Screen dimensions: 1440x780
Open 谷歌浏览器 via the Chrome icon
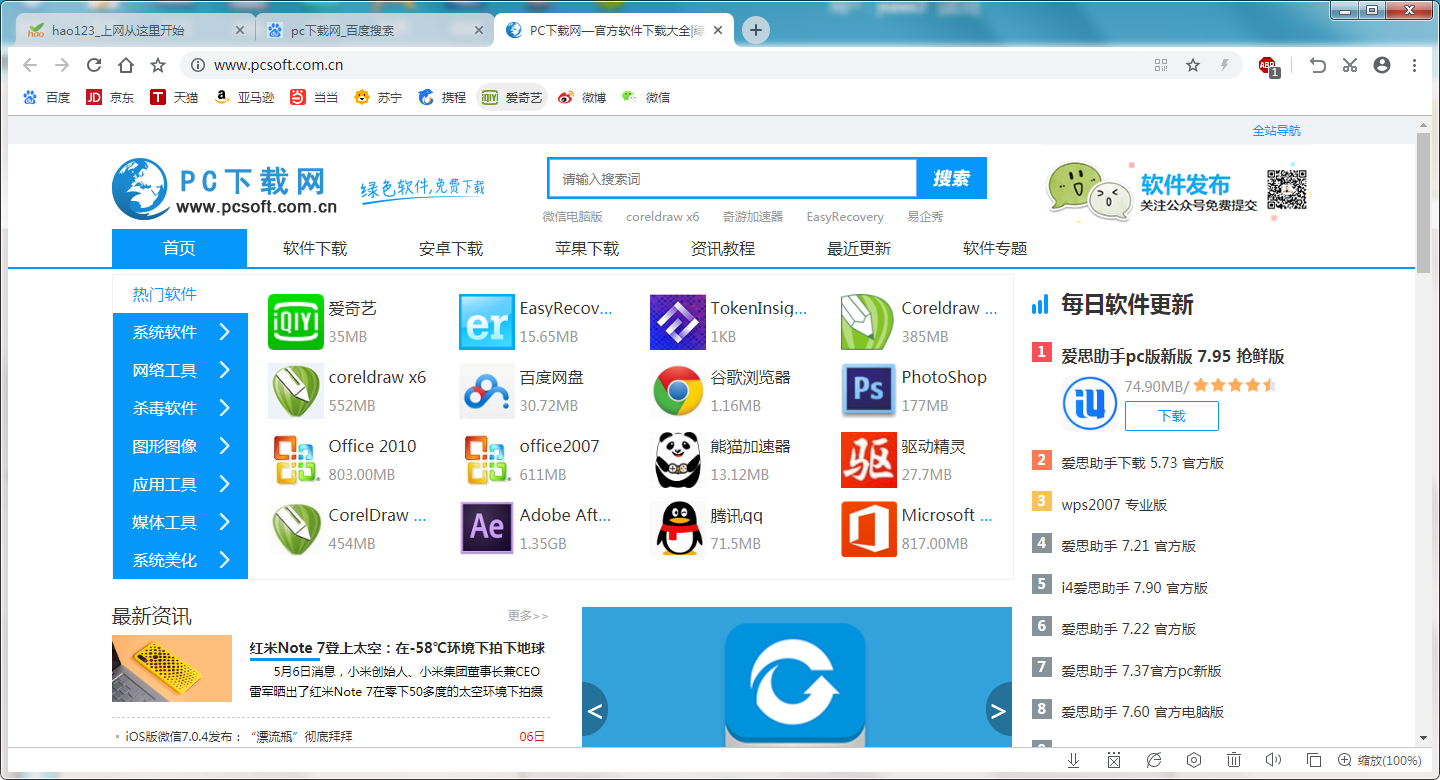pos(677,391)
